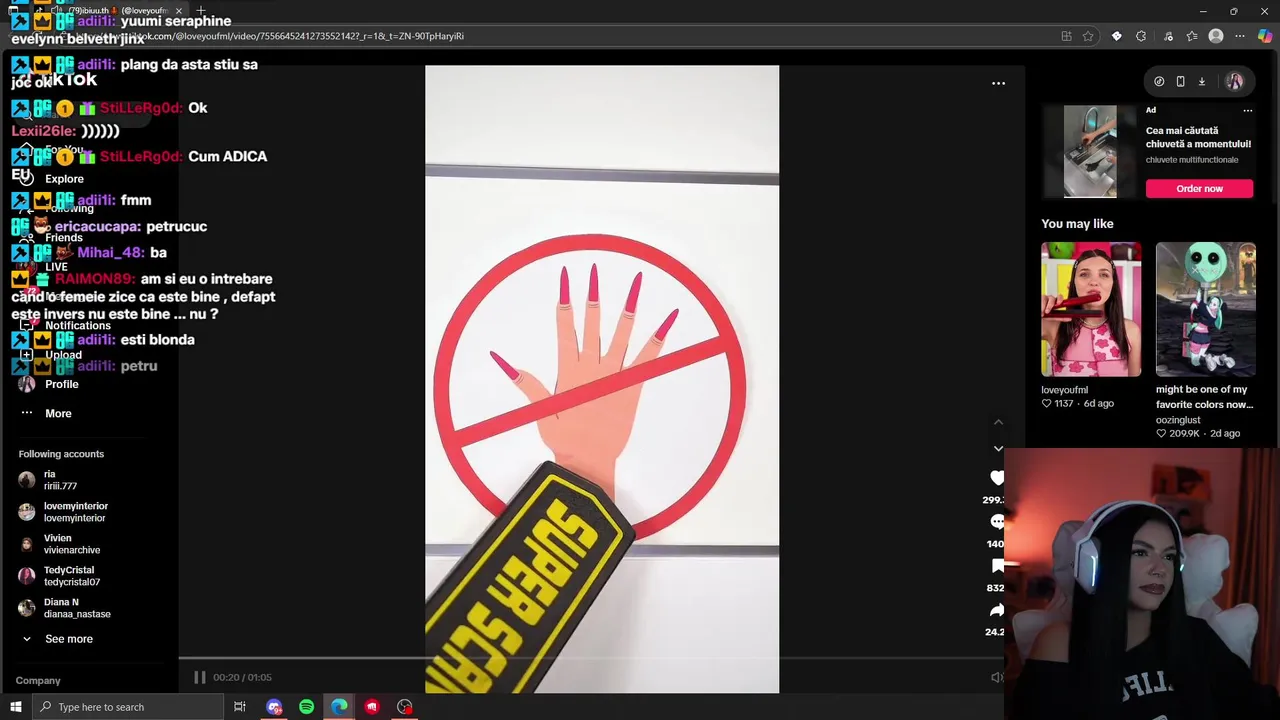Click loveyoufml username under thumbnail
Viewport: 1280px width, 720px height.
click(1064, 390)
